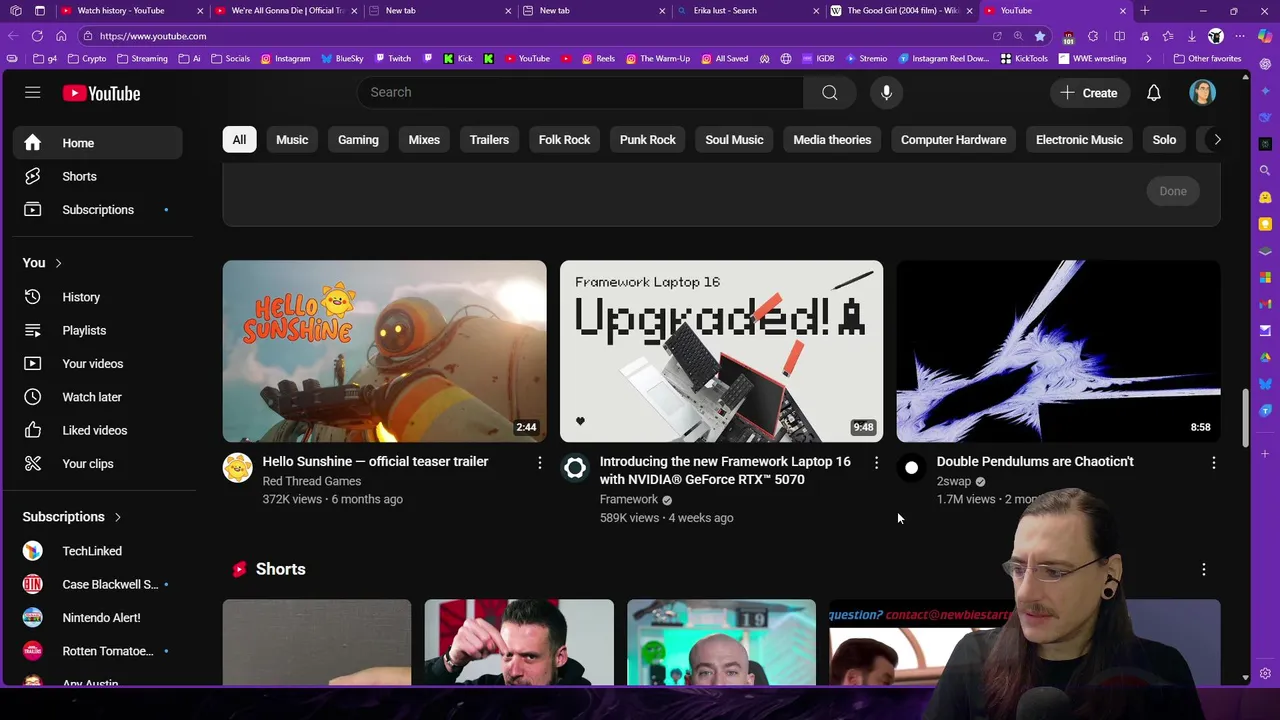Open Your clips in the sidebar
The width and height of the screenshot is (1280, 720).
click(x=98, y=464)
